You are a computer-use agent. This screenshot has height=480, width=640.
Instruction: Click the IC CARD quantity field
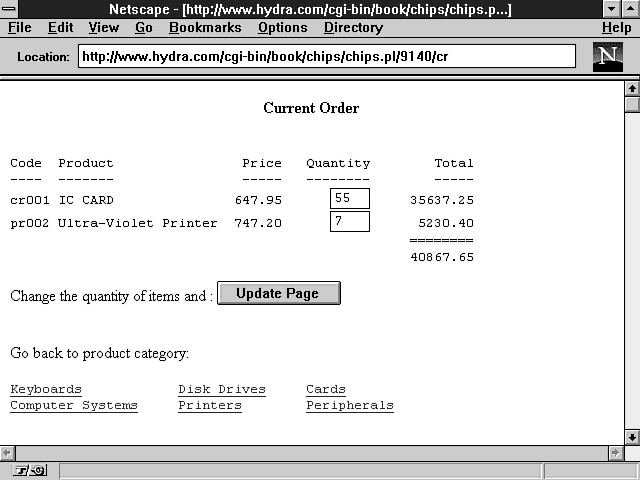point(349,199)
